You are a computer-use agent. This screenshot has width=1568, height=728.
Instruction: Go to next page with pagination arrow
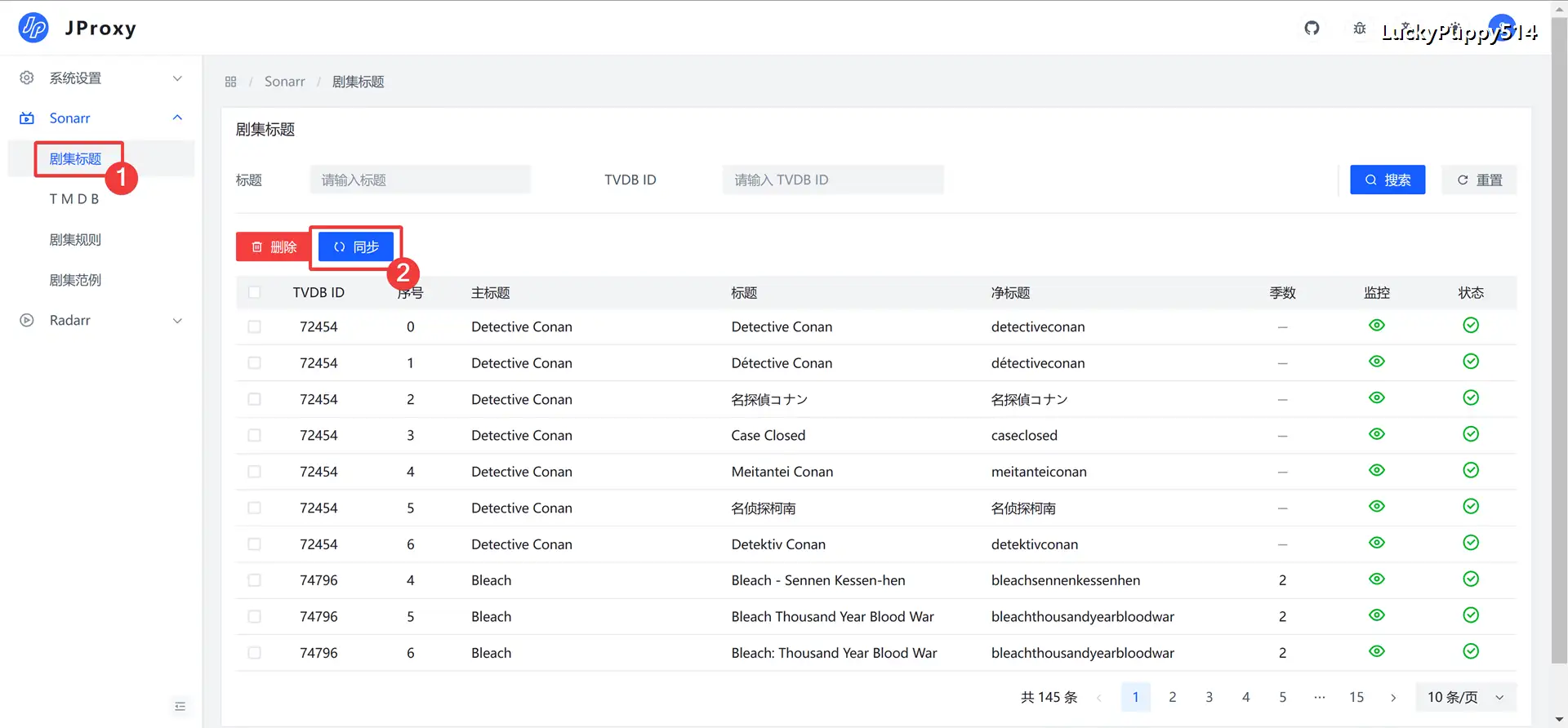pos(1393,697)
